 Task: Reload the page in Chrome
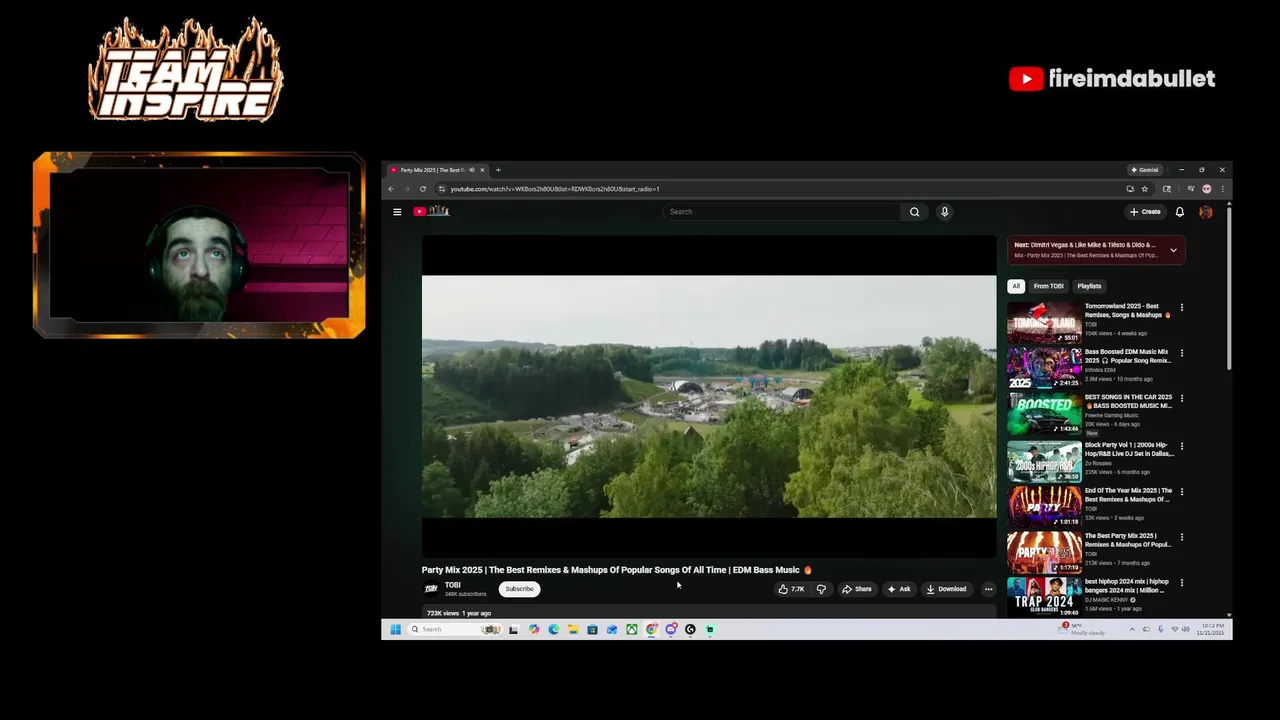tap(423, 189)
